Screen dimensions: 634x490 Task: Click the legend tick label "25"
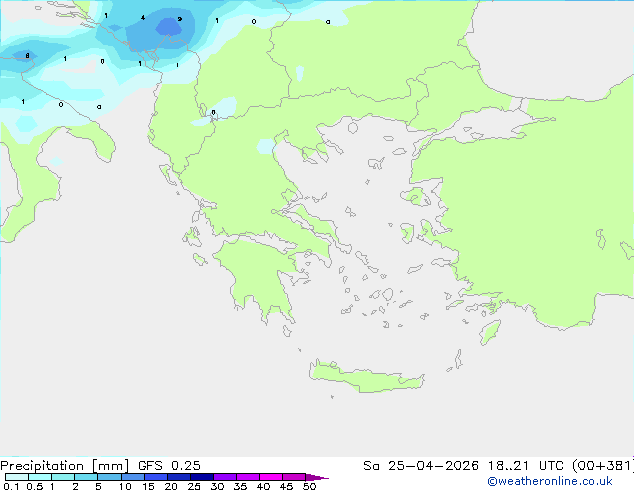pos(194,486)
